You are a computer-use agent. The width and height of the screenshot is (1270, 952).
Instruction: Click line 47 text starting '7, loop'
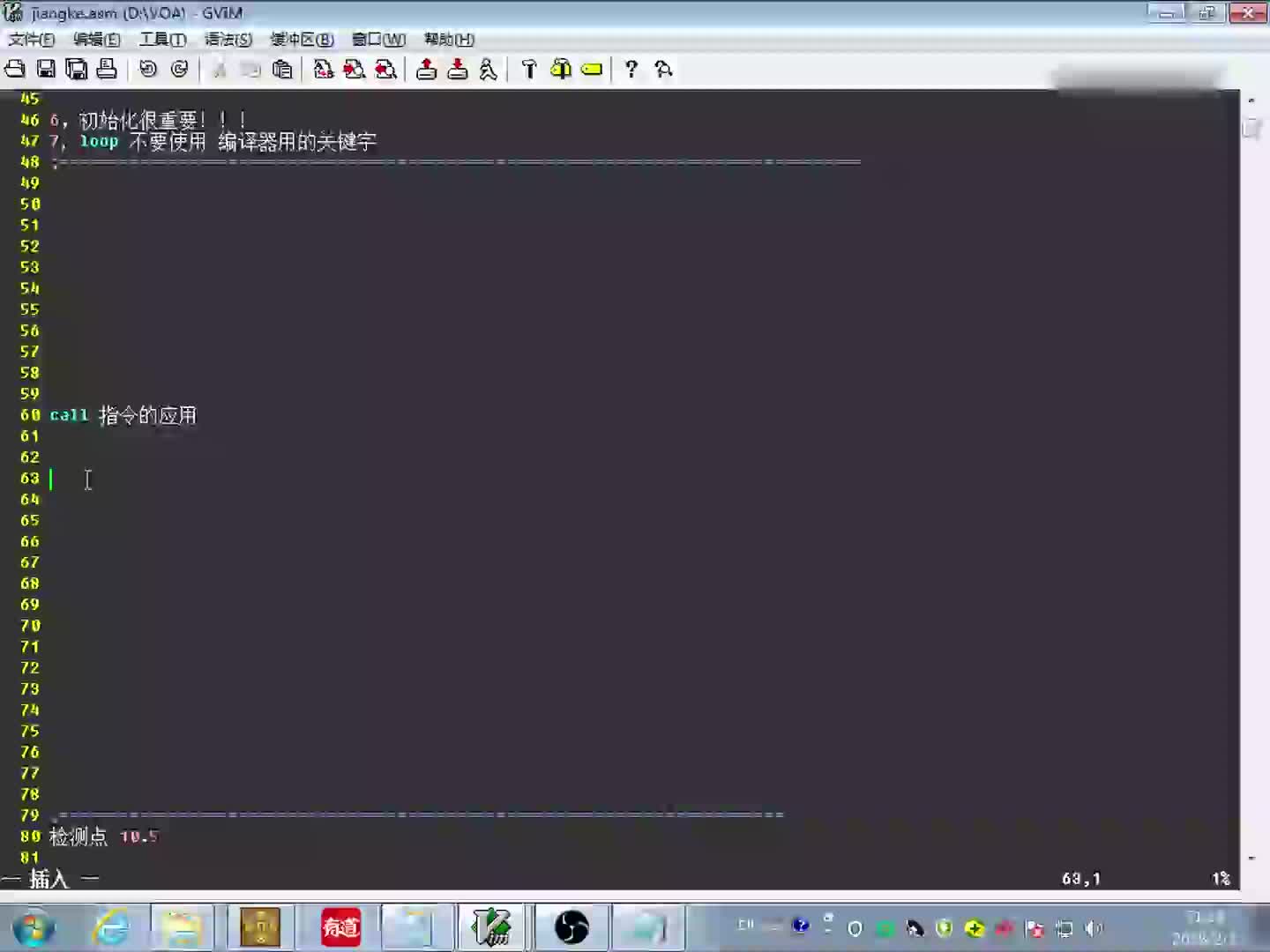pos(213,141)
